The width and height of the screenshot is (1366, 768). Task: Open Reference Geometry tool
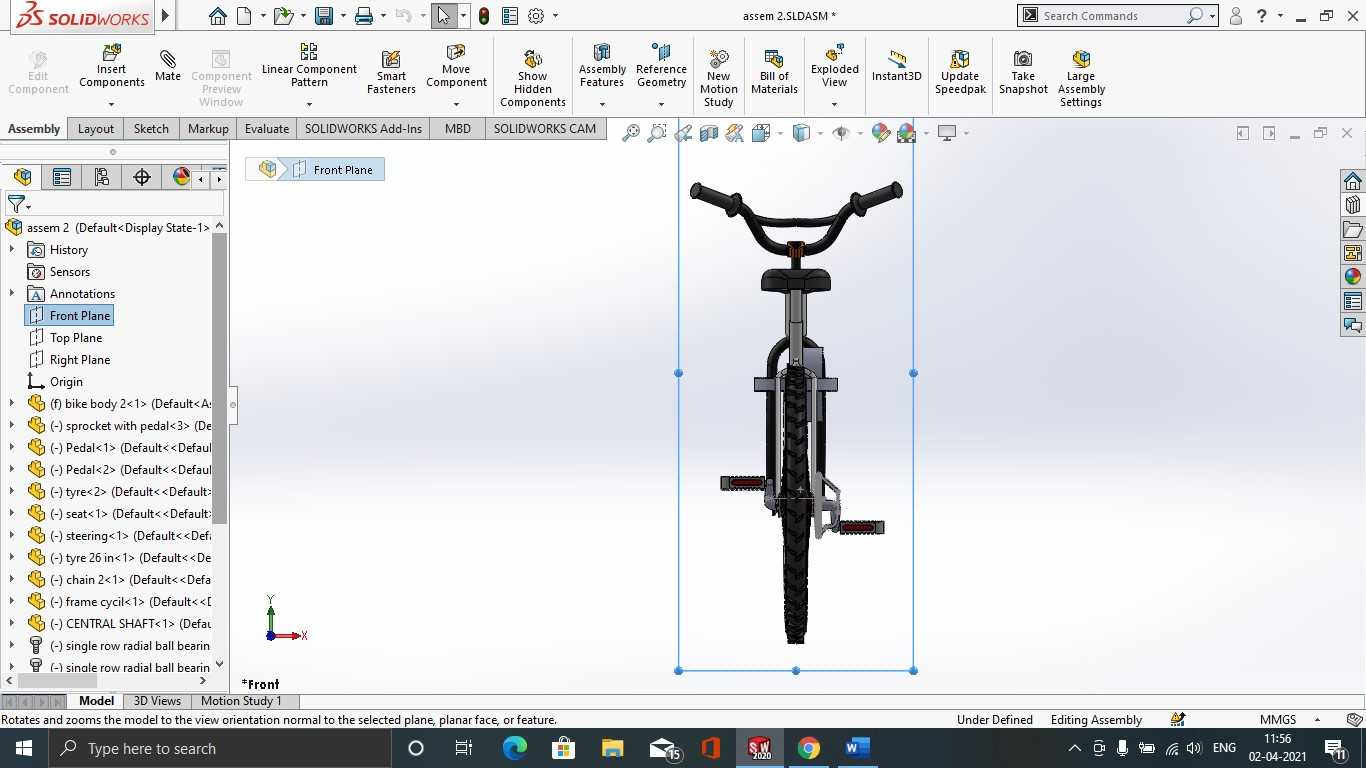[x=661, y=66]
